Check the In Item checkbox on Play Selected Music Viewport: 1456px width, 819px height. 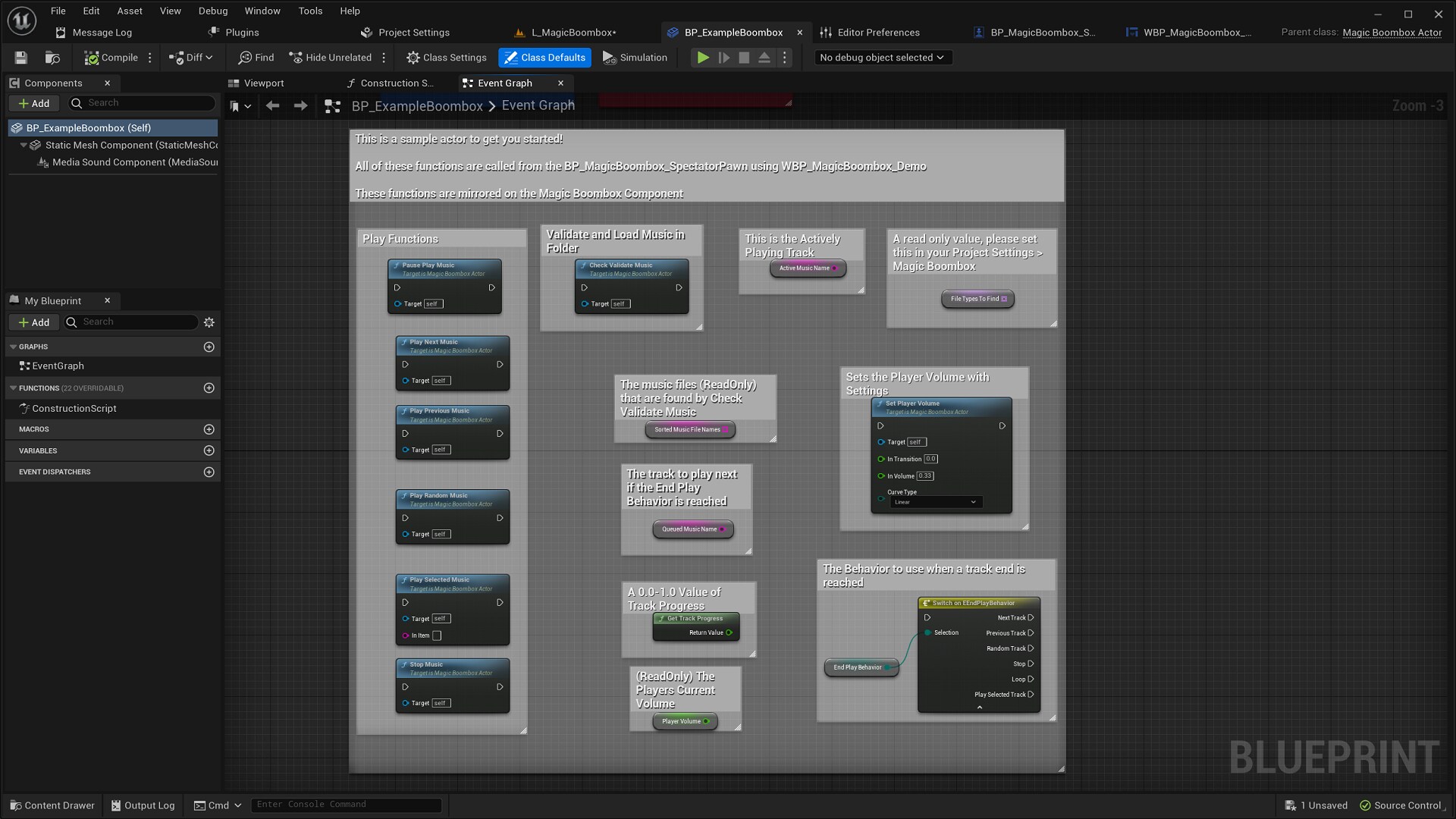(435, 635)
